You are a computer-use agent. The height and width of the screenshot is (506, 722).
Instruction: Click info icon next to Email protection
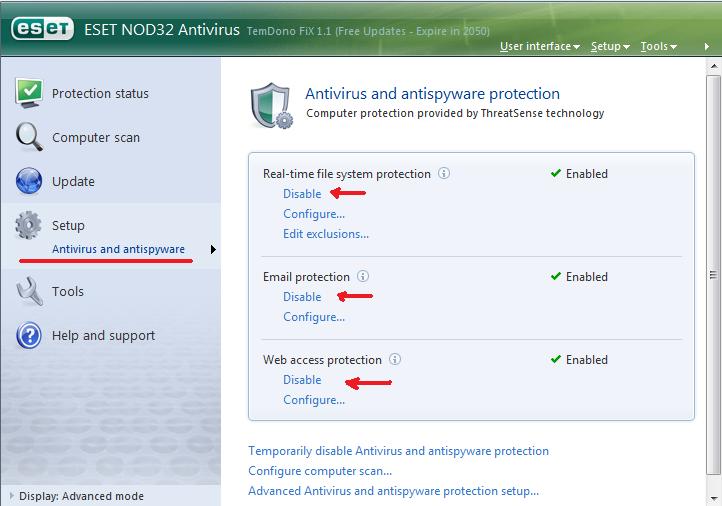coord(363,276)
